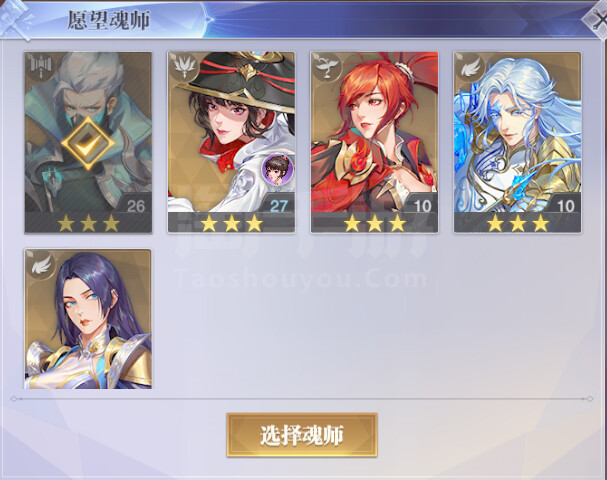Select the red-haired character card

(x=374, y=142)
